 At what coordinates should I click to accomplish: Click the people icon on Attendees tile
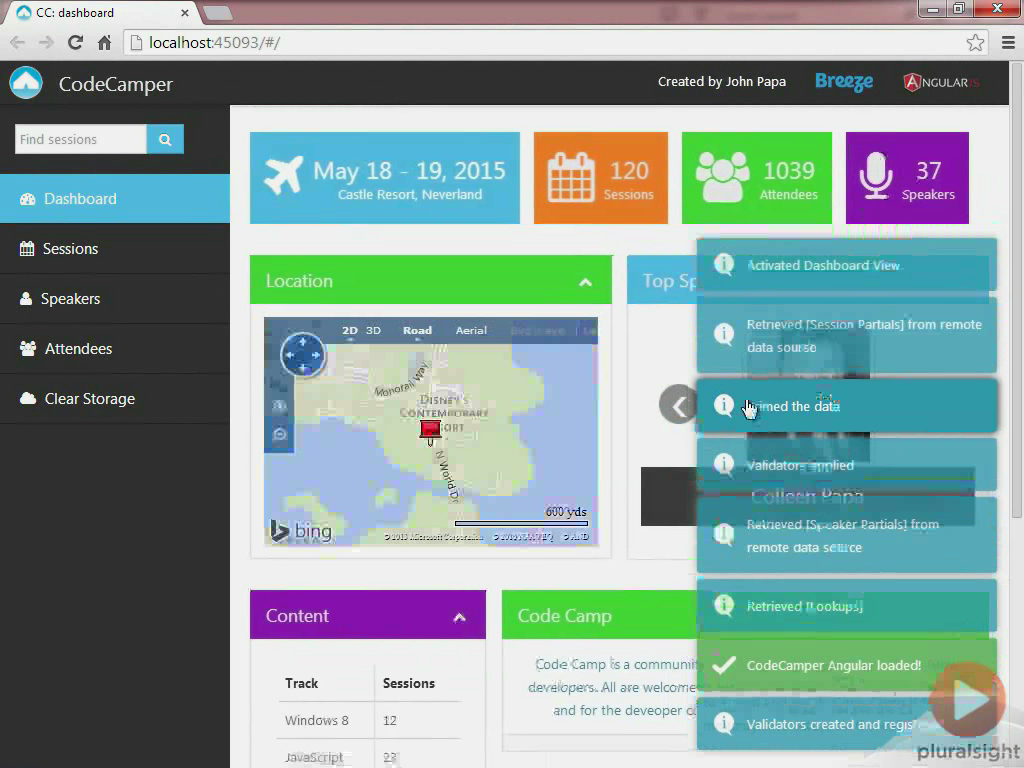[x=722, y=177]
